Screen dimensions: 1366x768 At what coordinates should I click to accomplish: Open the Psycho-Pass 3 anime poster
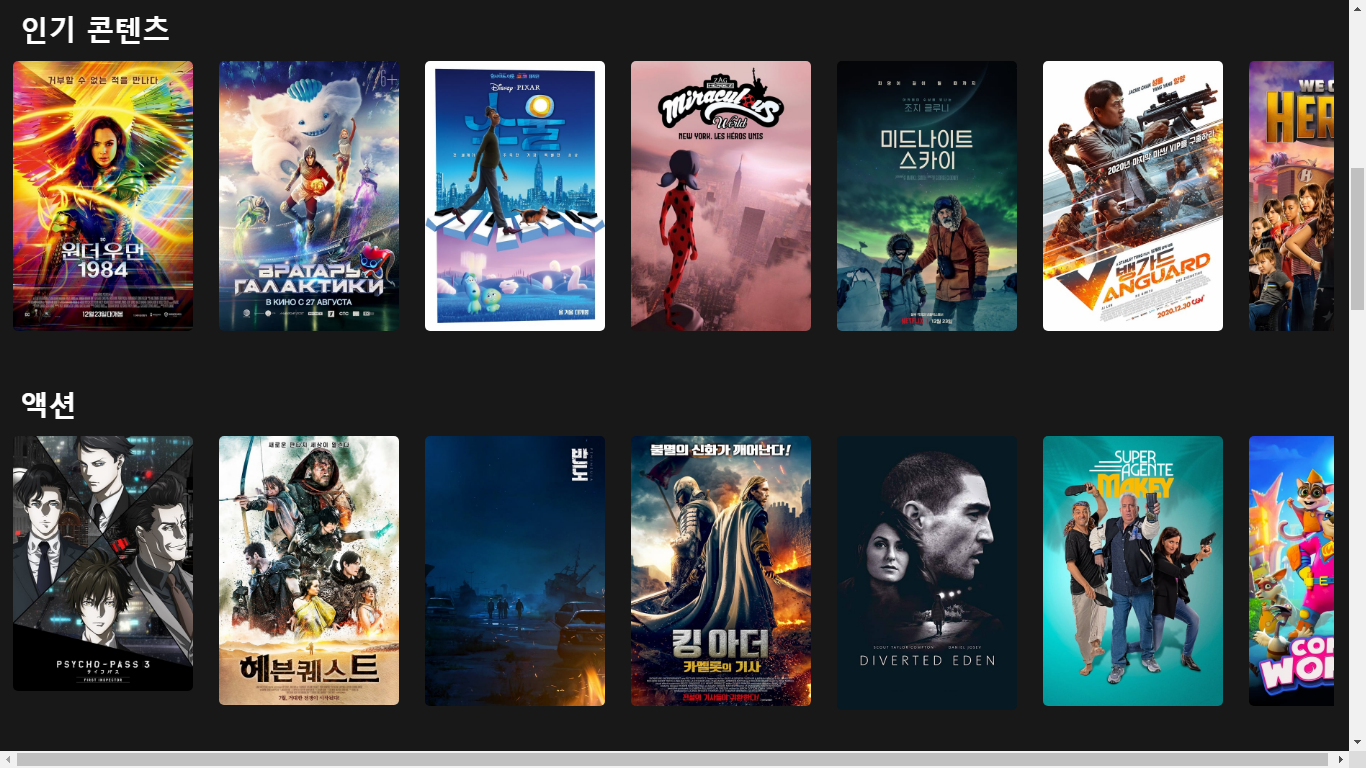103,563
